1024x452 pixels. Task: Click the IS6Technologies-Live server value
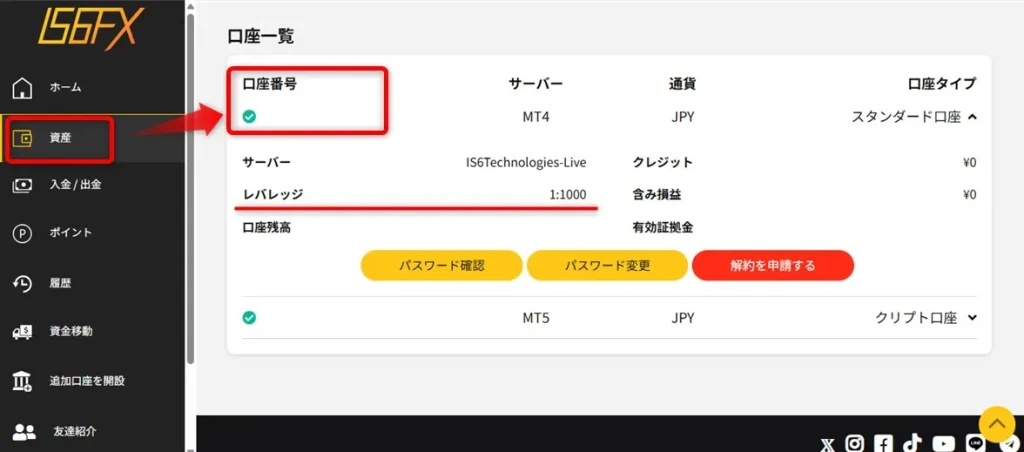click(526, 163)
